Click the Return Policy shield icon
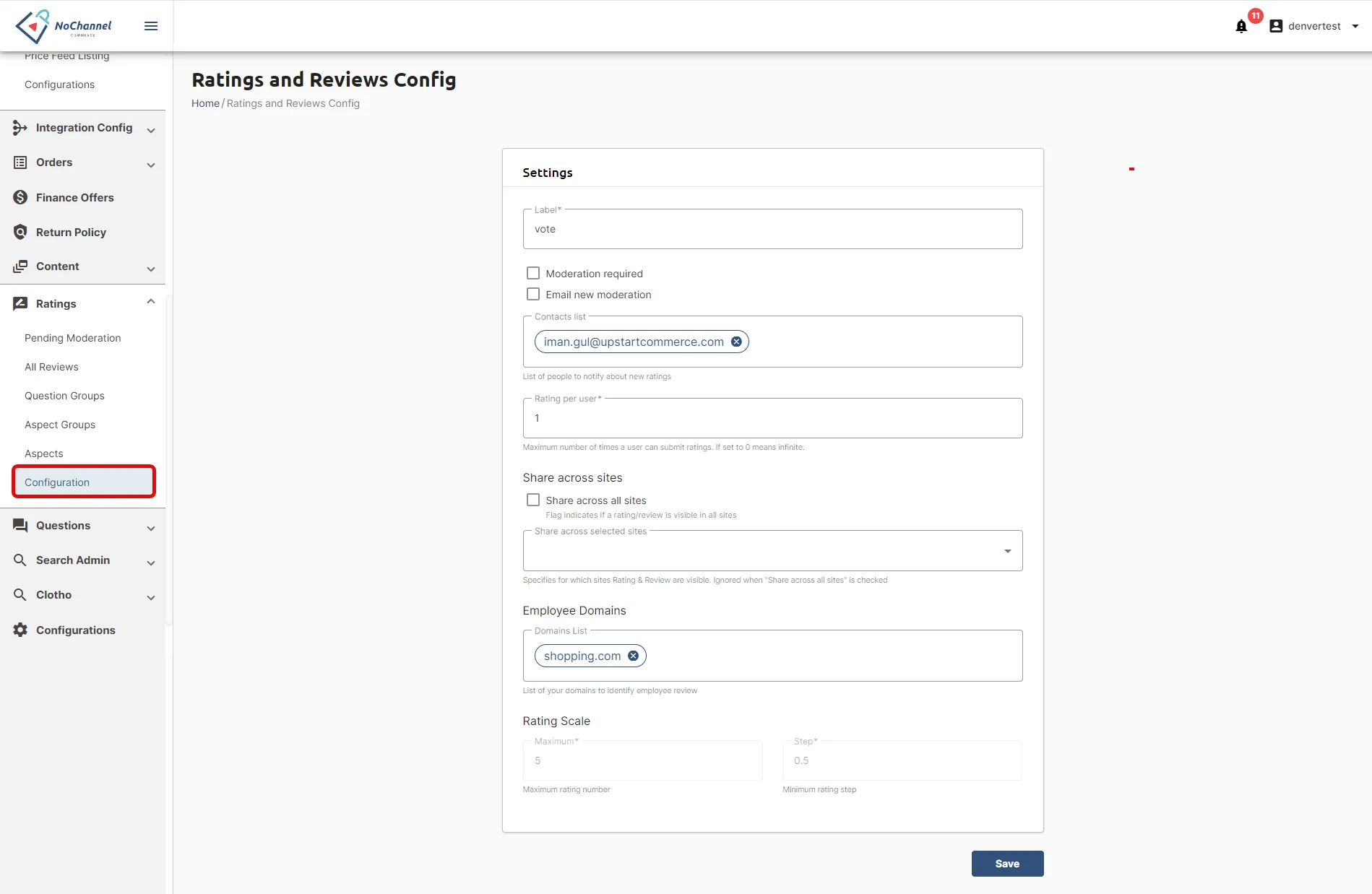 20,232
